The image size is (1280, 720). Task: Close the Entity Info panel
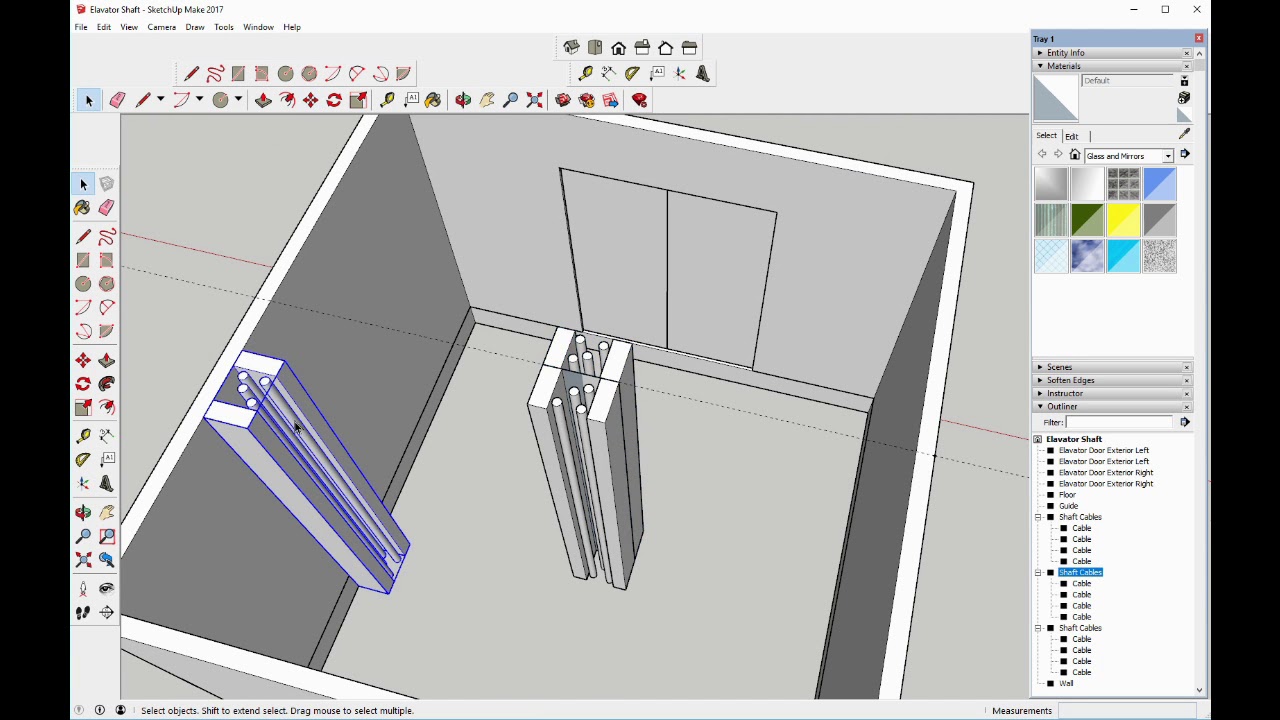point(1187,53)
